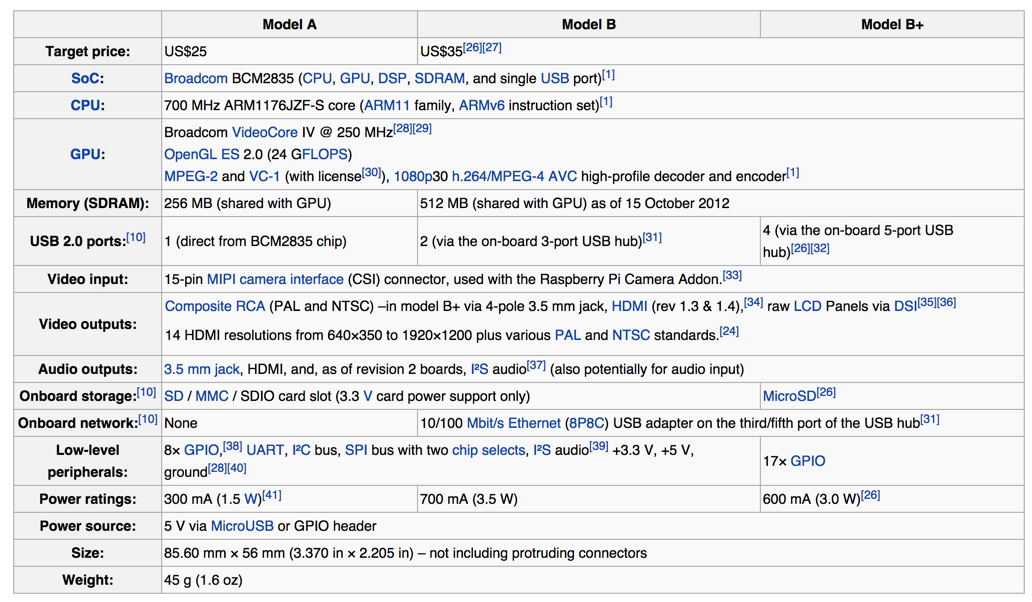Open the 1080p link

tap(413, 176)
